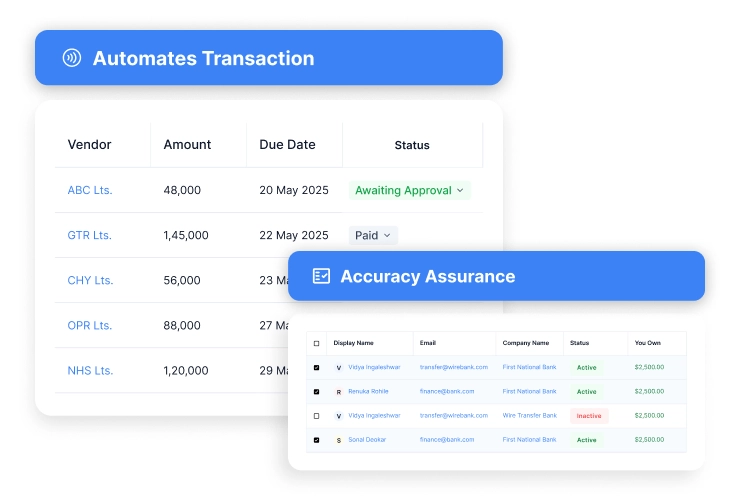
Task: Uncheck the Sonal Deokar row checkbox
Action: click(x=317, y=440)
